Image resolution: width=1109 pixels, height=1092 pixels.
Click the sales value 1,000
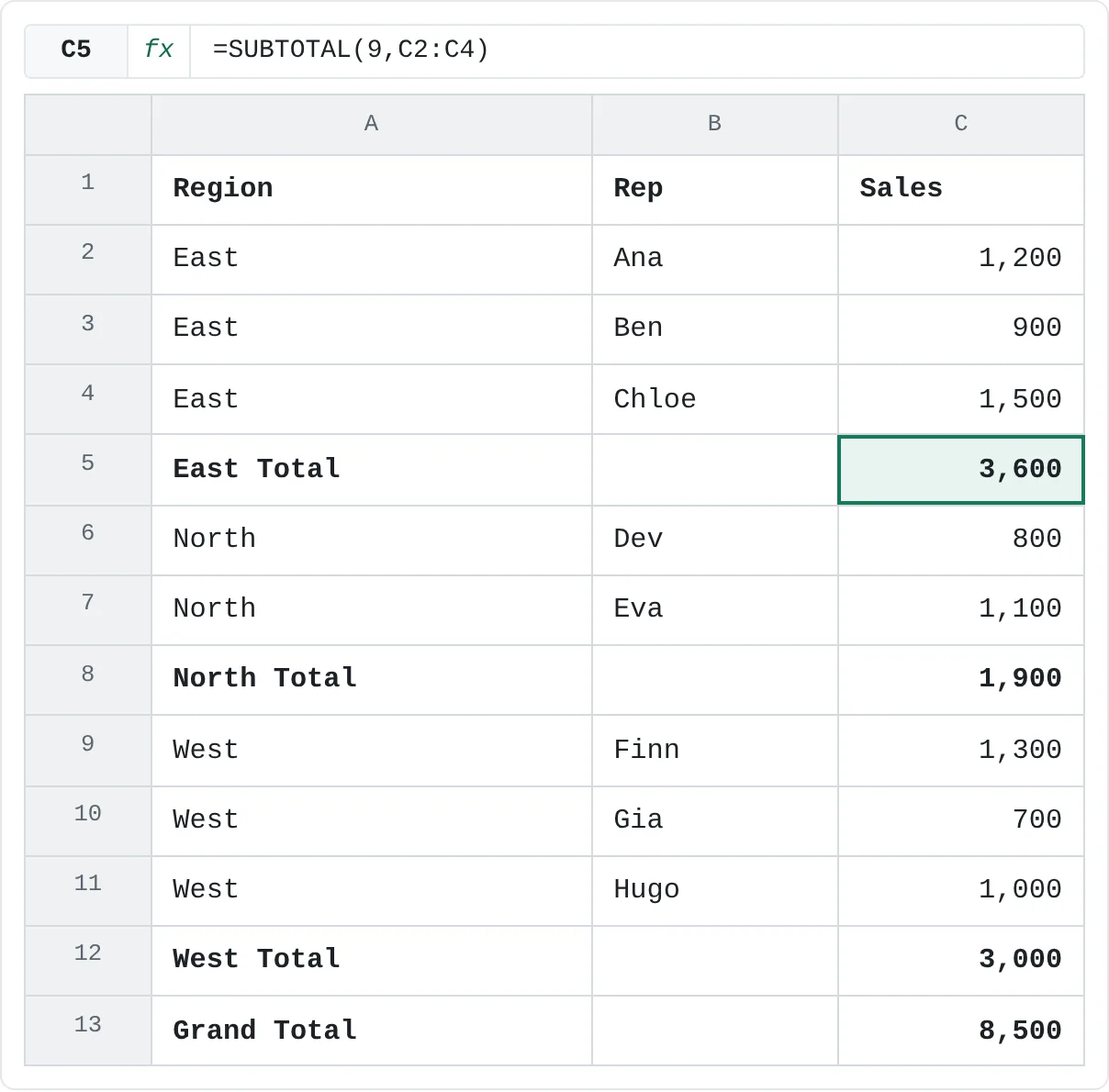point(961,891)
